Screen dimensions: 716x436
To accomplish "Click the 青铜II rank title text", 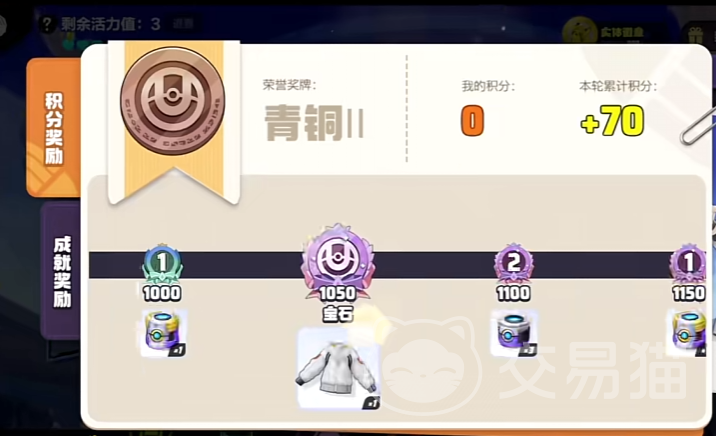I will [x=314, y=122].
